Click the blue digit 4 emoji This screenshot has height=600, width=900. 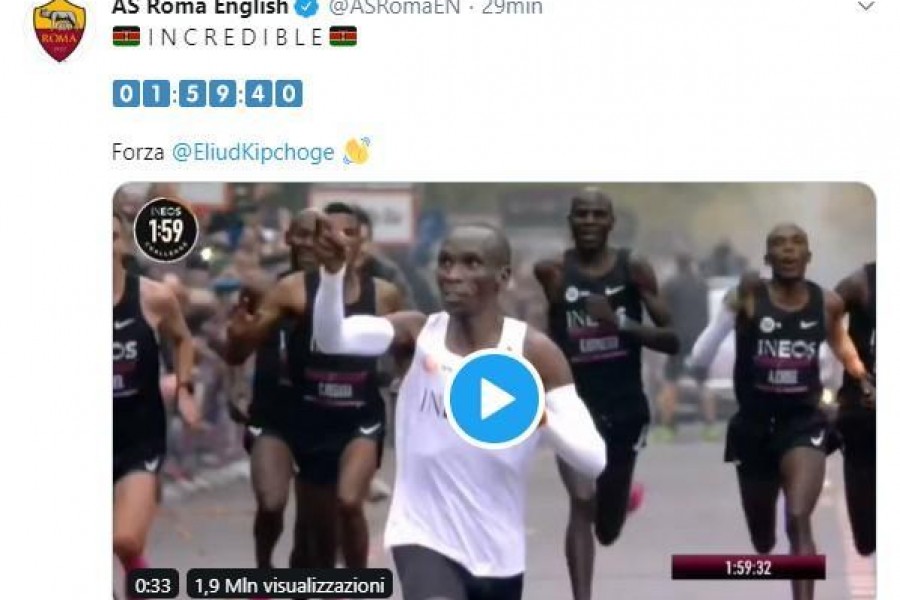(258, 94)
